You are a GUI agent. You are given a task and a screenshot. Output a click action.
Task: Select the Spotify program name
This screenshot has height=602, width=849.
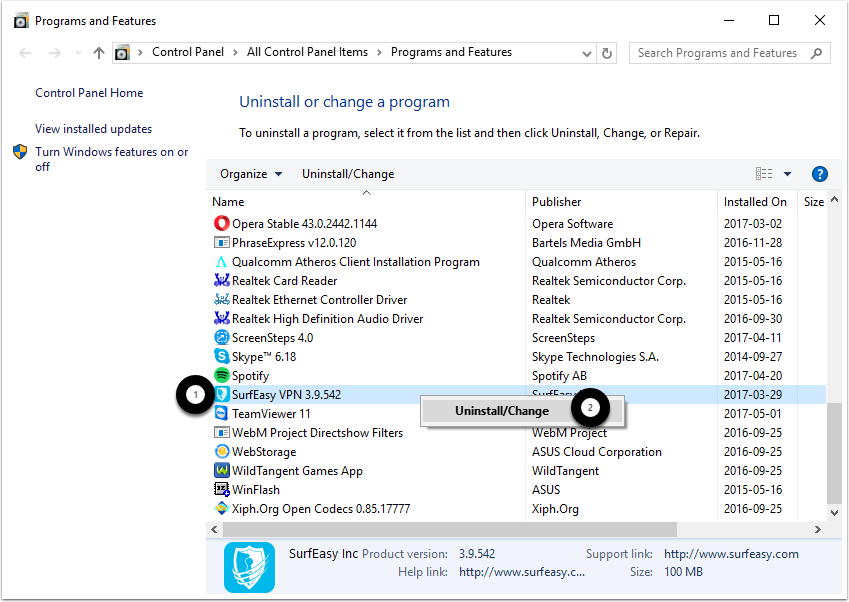[250, 376]
